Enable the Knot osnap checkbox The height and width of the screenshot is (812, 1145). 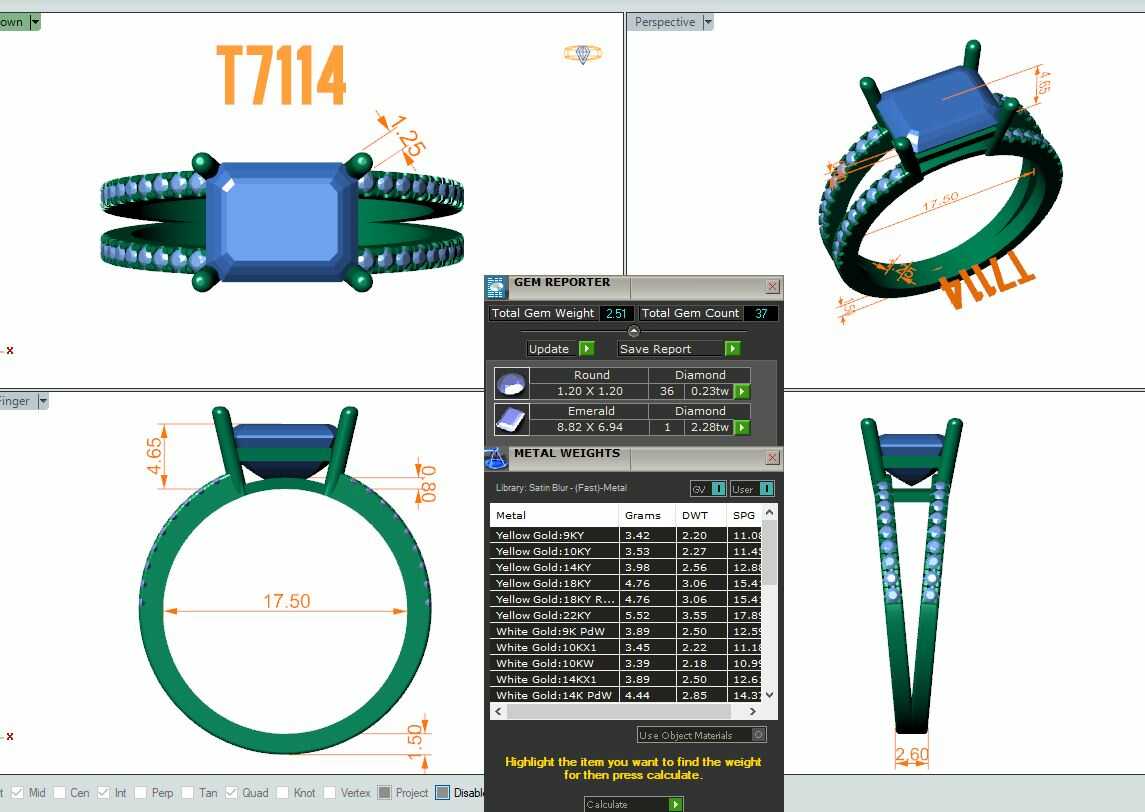click(x=283, y=792)
